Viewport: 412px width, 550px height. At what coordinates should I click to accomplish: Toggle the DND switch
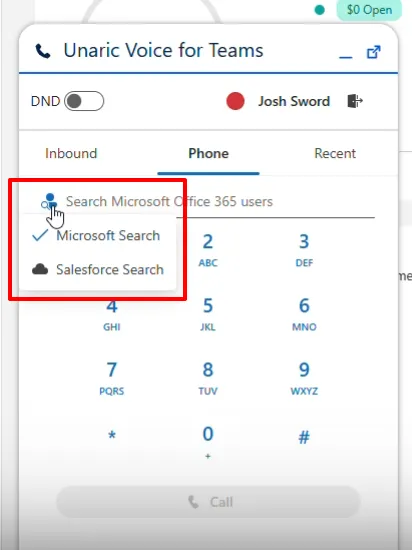[x=84, y=101]
